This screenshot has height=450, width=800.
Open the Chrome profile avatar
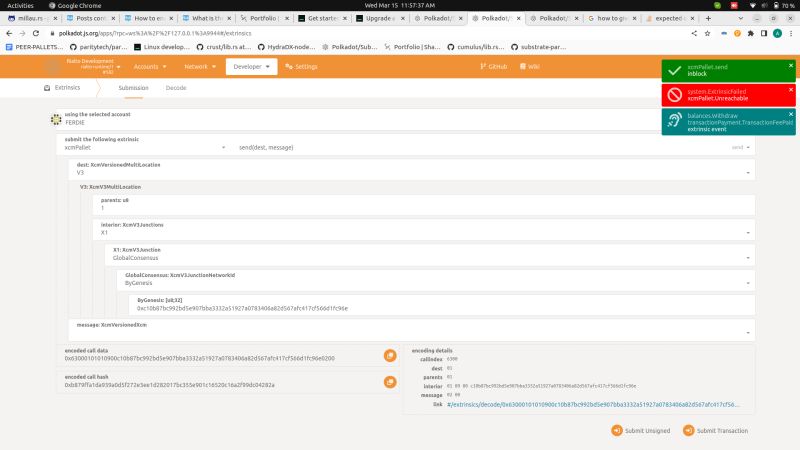tap(777, 33)
